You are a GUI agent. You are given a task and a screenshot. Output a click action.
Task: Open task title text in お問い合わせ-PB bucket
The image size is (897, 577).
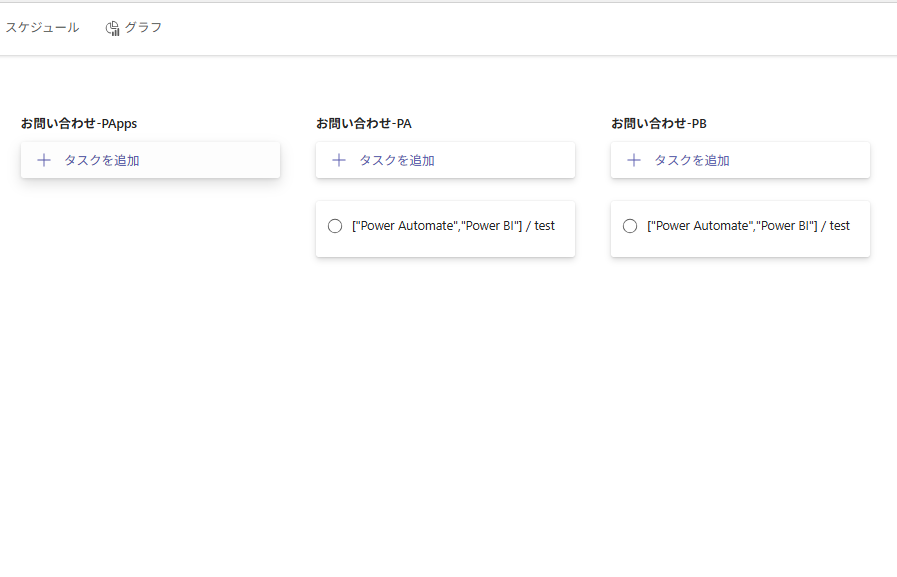(748, 226)
